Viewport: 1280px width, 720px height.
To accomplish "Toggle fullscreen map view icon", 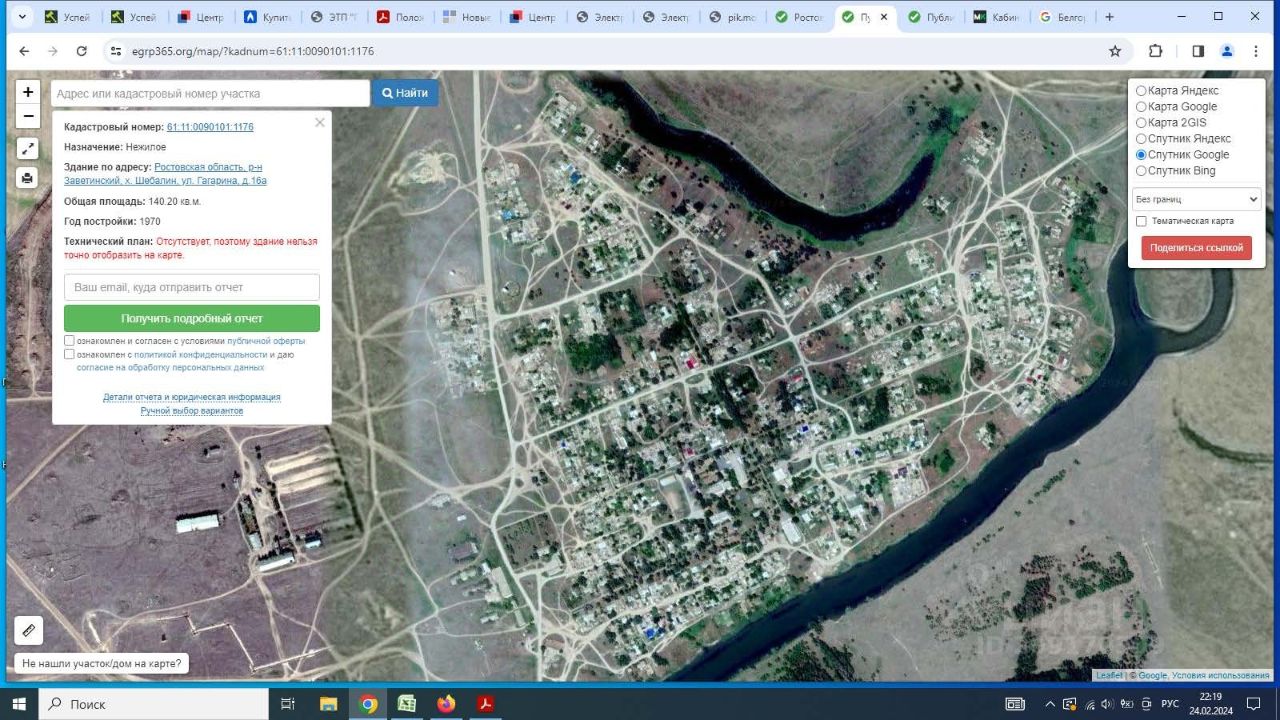I will (28, 148).
